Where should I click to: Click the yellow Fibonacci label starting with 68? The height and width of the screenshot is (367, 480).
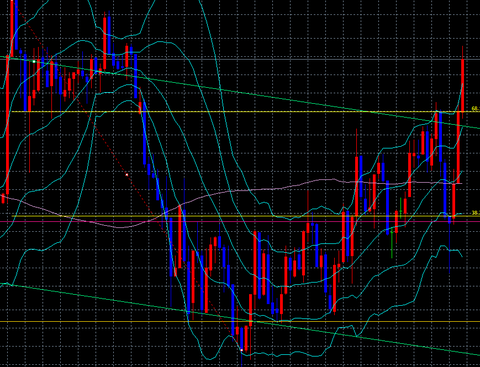click(476, 109)
